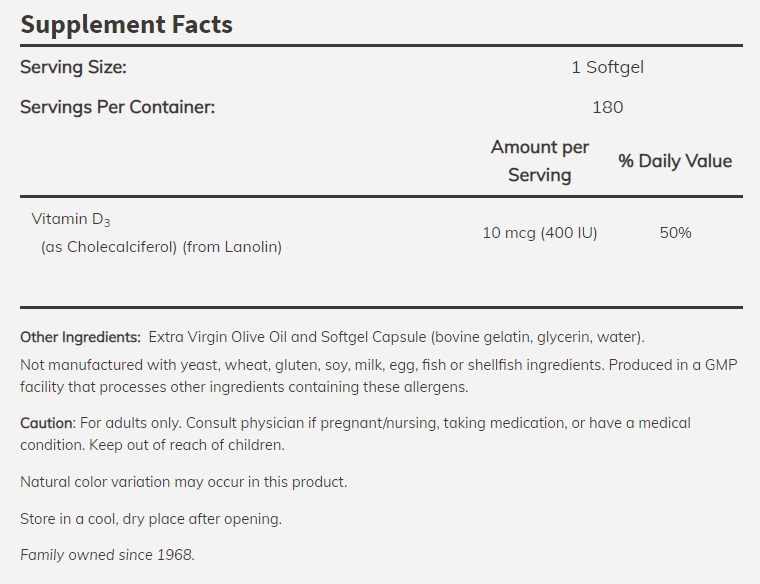Click the Cholecalciferol from Lanolin text

click(161, 246)
